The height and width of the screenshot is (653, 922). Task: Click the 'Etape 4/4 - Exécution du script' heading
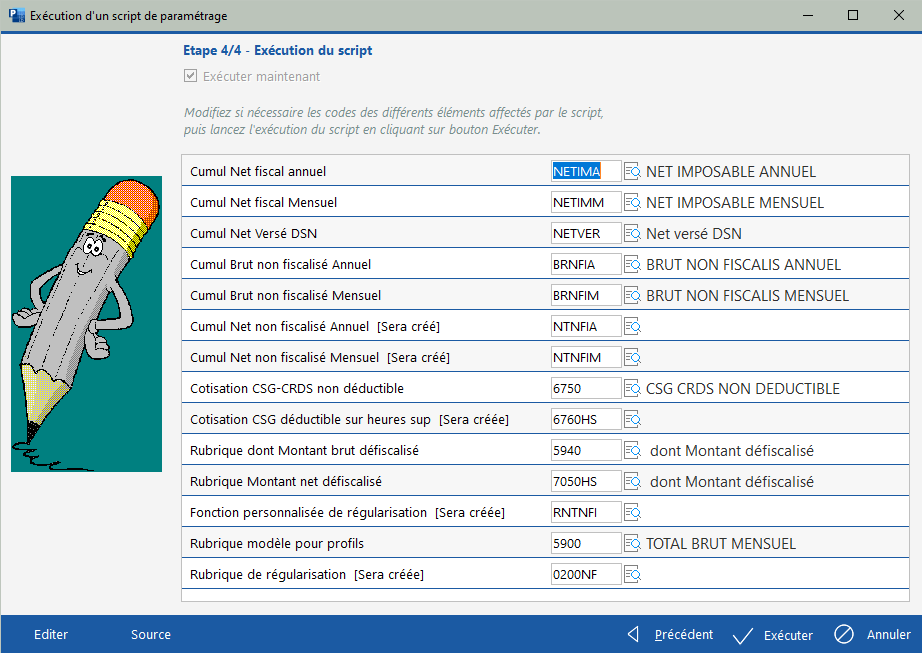coord(278,51)
